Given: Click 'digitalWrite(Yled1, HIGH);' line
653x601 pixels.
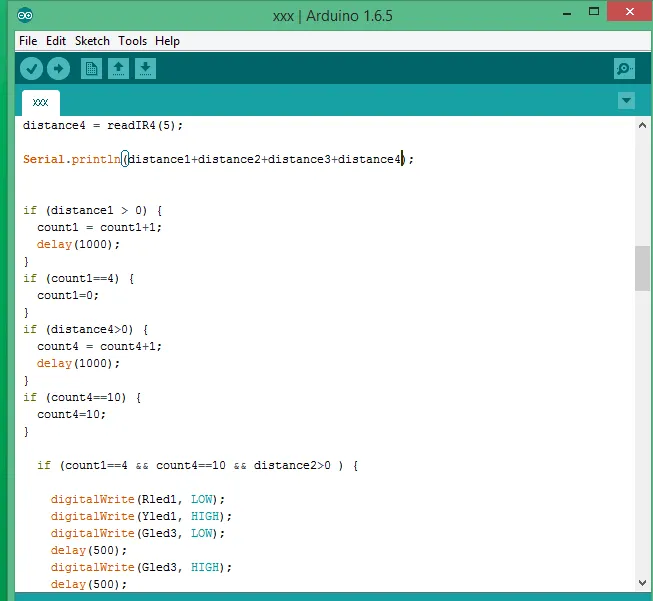Looking at the screenshot, I should pyautogui.click(x=141, y=516).
